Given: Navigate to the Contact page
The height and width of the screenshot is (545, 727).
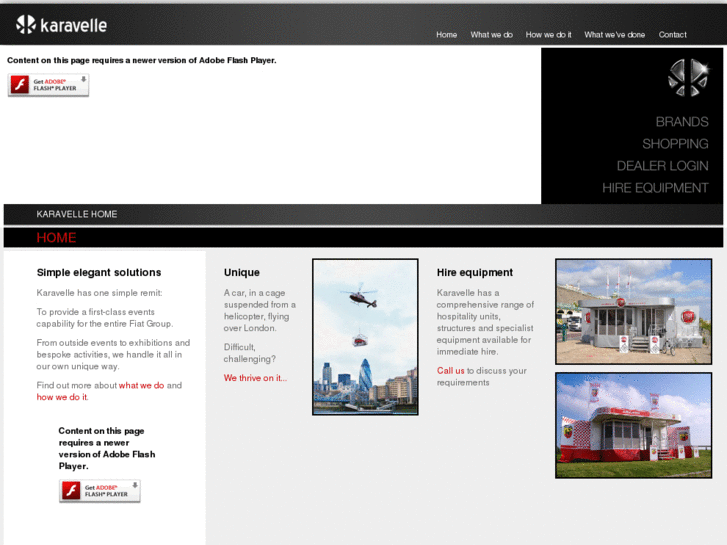Looking at the screenshot, I should [672, 35].
